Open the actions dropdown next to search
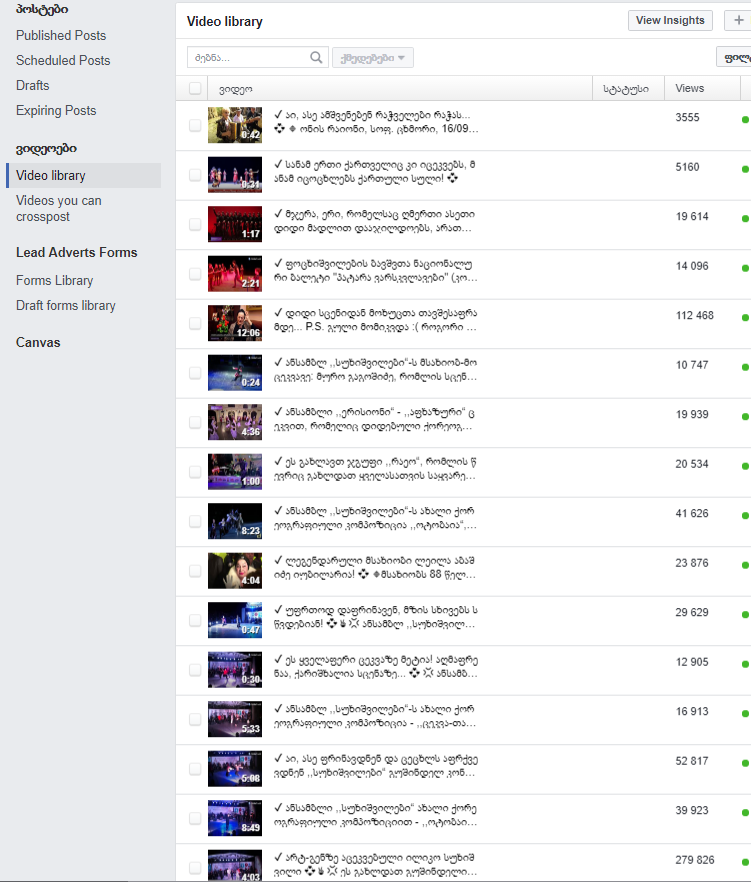The height and width of the screenshot is (882, 751). click(x=373, y=57)
